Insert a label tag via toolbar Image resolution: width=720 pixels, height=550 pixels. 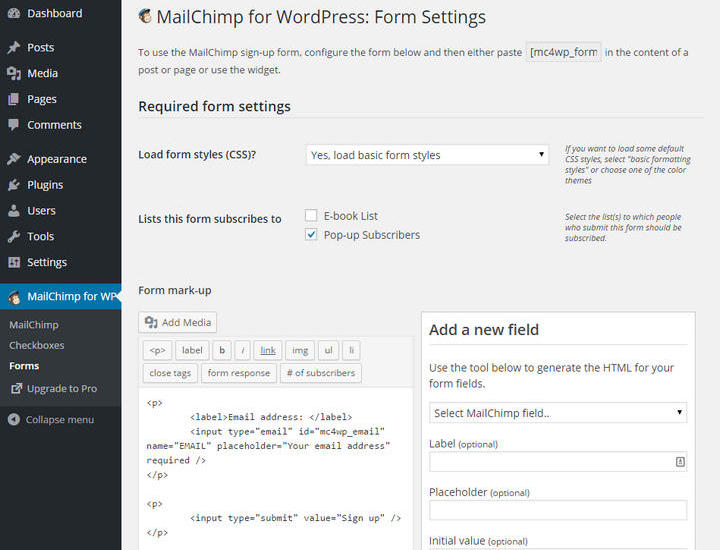click(x=192, y=350)
